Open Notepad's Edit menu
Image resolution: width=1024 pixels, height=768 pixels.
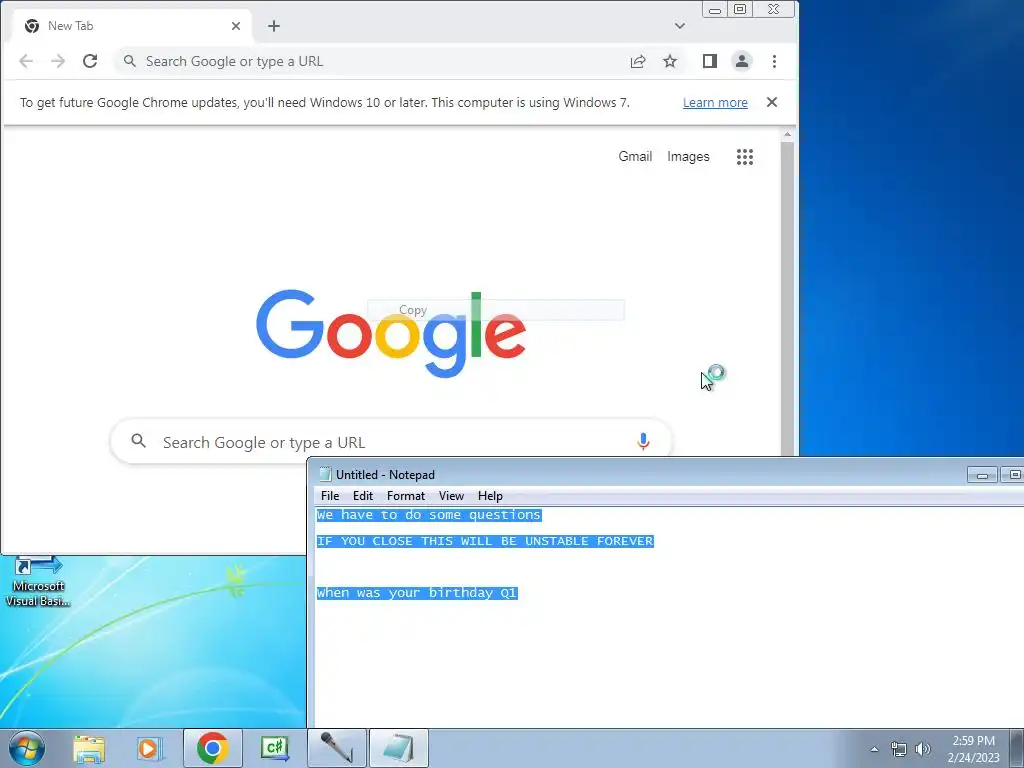point(362,496)
